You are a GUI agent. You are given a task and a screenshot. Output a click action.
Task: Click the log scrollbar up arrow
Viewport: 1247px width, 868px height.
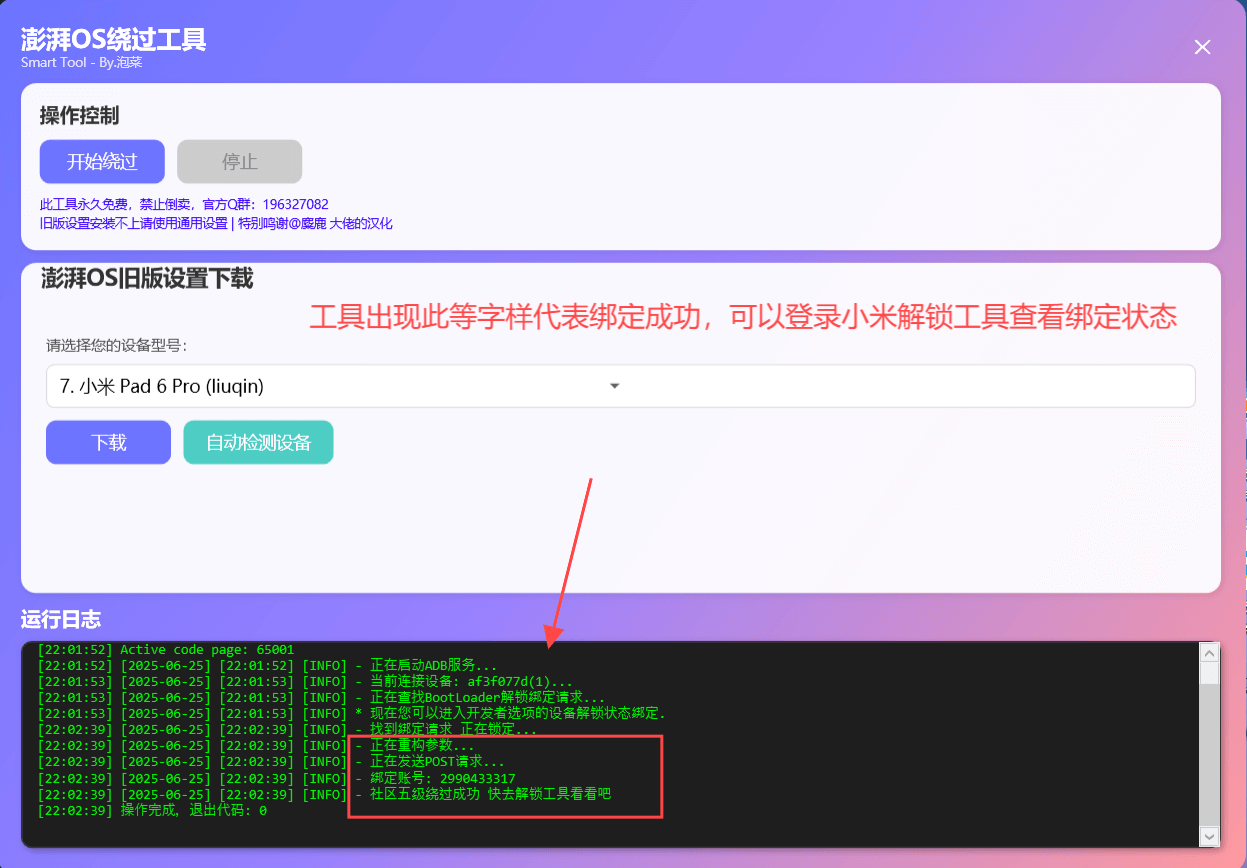(x=1209, y=653)
